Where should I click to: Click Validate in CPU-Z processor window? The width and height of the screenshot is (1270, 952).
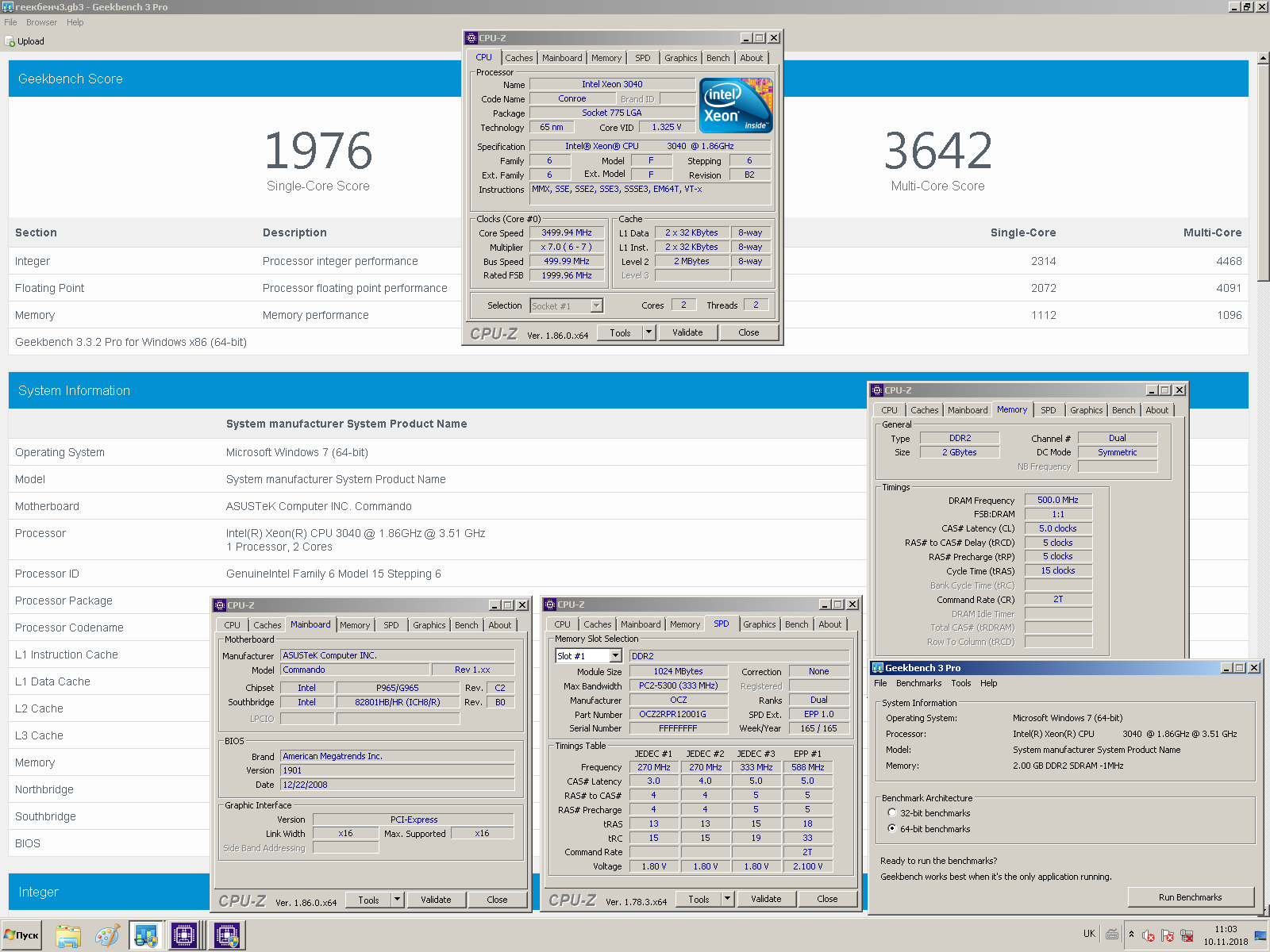pyautogui.click(x=687, y=332)
